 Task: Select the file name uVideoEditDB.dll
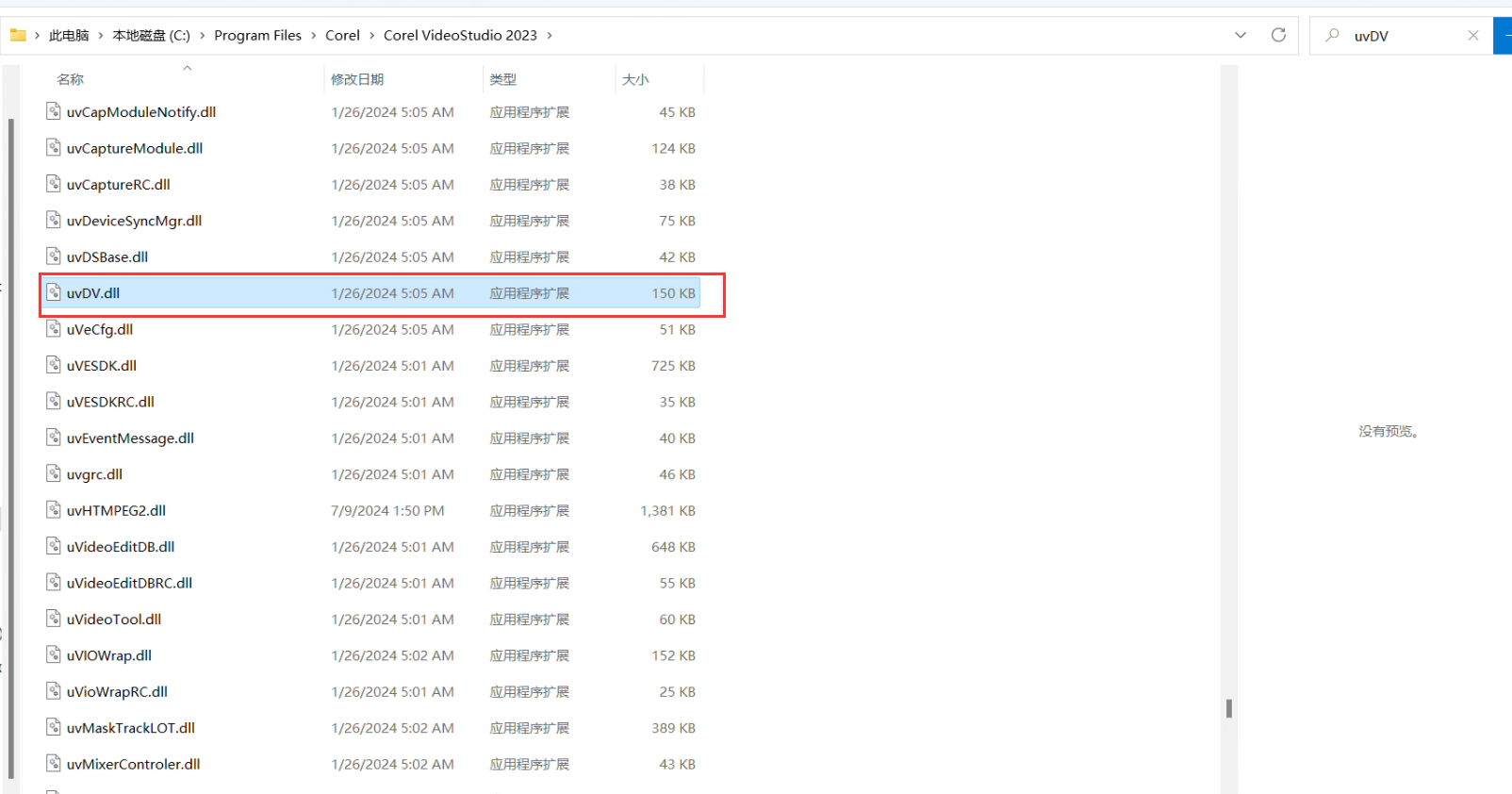point(121,547)
